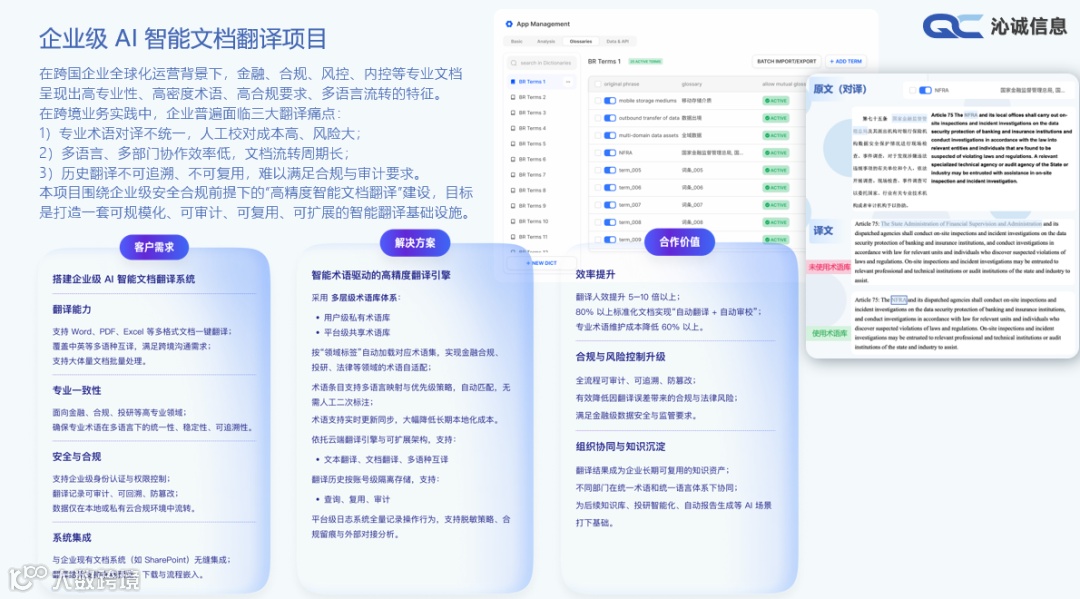The height and width of the screenshot is (599, 1080).
Task: Click the 原文（对译） heading
Action: [x=840, y=89]
